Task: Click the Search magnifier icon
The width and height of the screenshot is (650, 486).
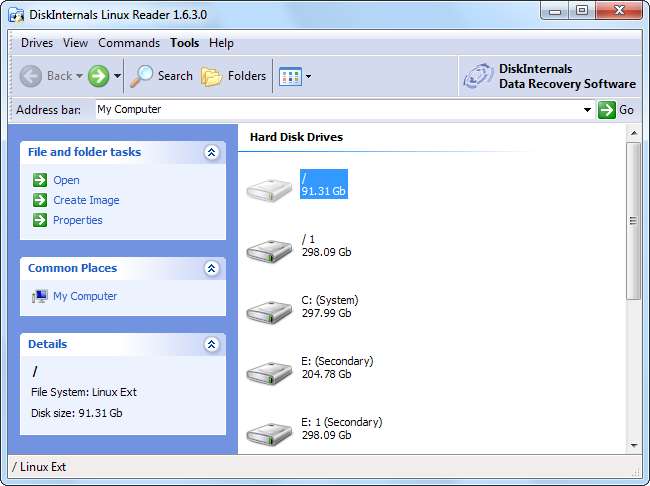Action: (143, 76)
